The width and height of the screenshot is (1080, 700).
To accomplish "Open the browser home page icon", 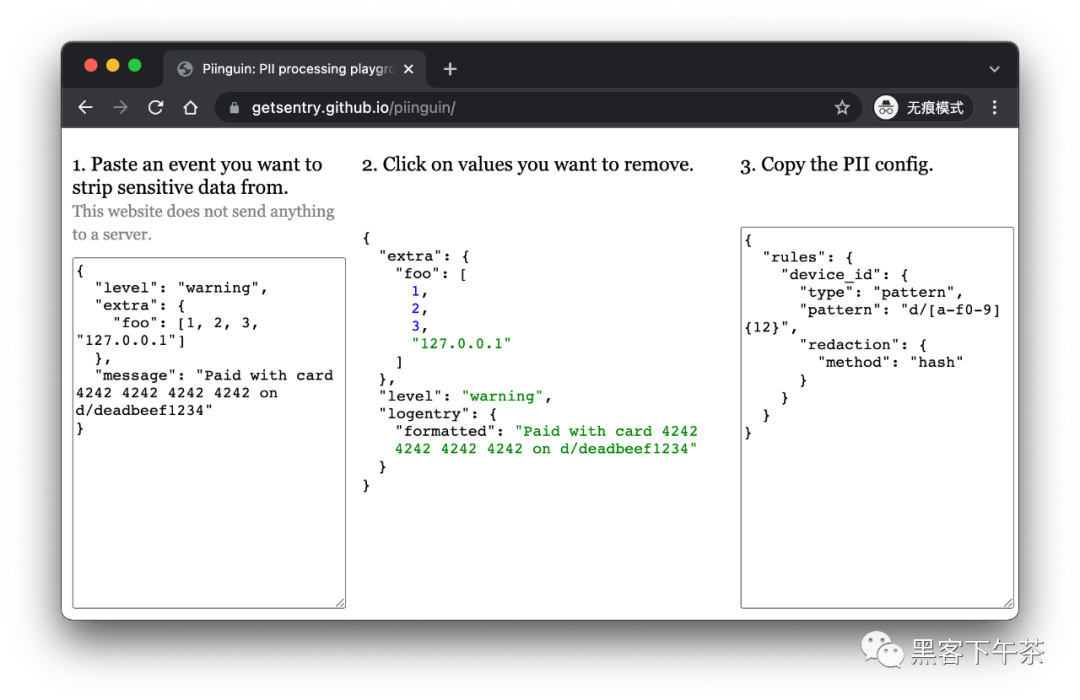I will coord(191,107).
